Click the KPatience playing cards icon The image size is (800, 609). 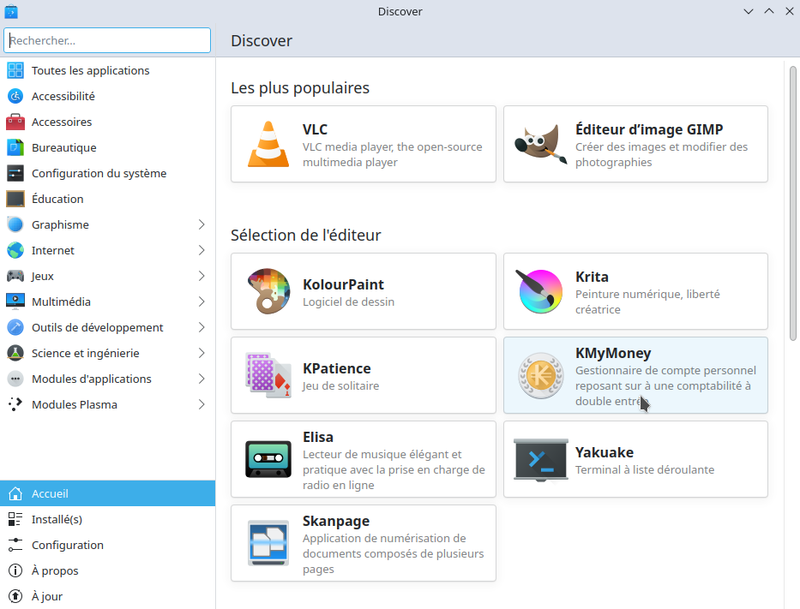(x=268, y=375)
